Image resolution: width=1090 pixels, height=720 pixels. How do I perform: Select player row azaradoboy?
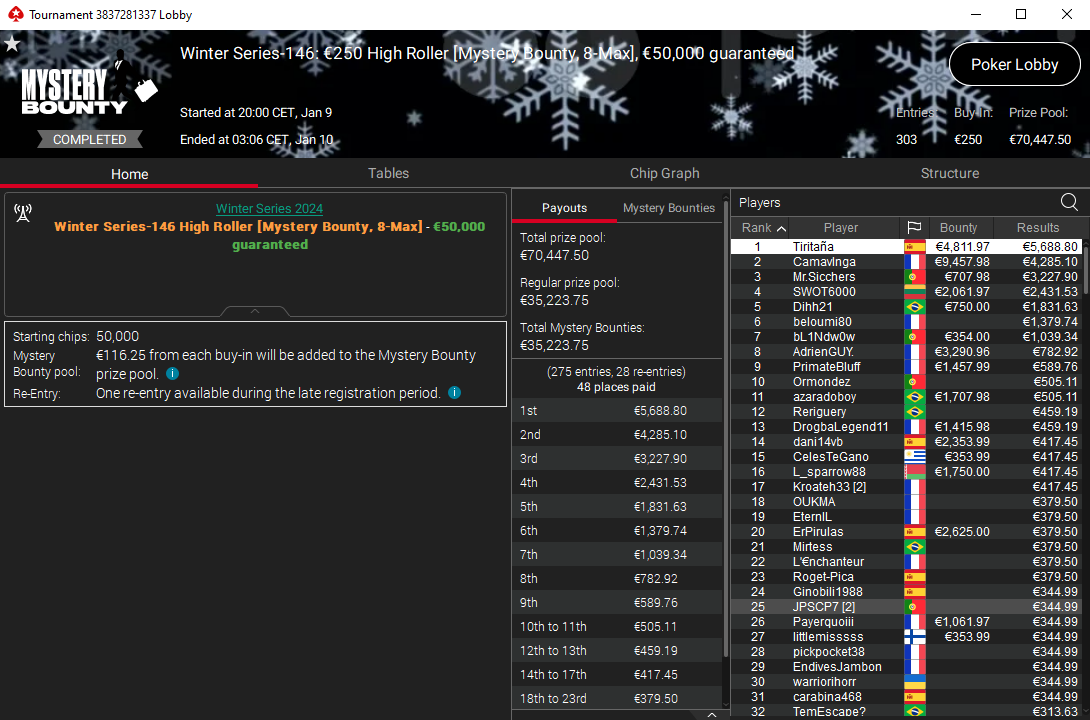(906, 397)
